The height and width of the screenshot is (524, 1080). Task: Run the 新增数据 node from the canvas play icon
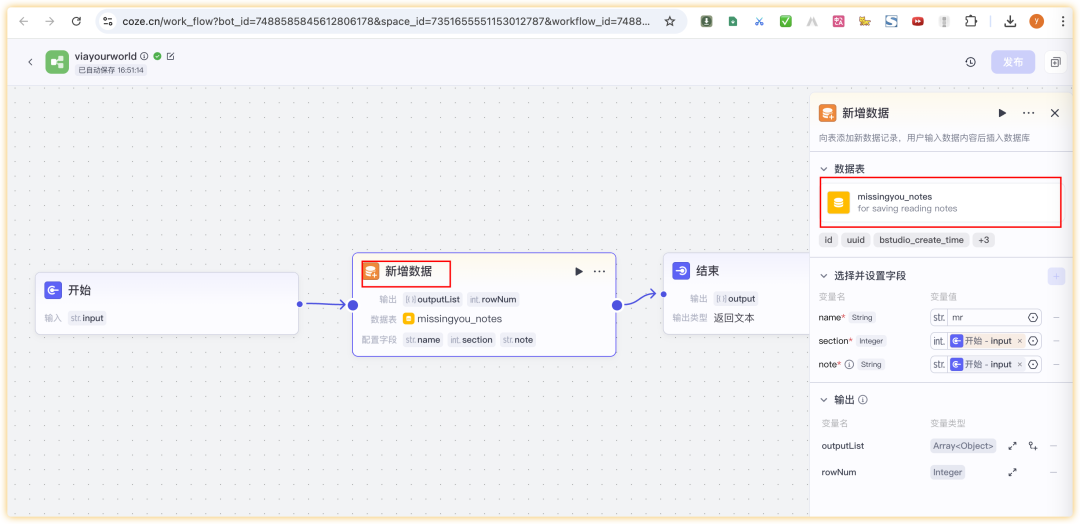click(579, 271)
